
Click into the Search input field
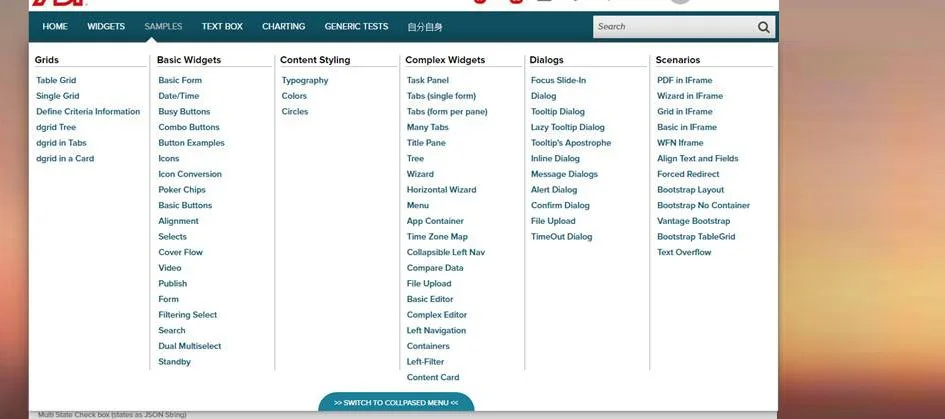[674, 27]
